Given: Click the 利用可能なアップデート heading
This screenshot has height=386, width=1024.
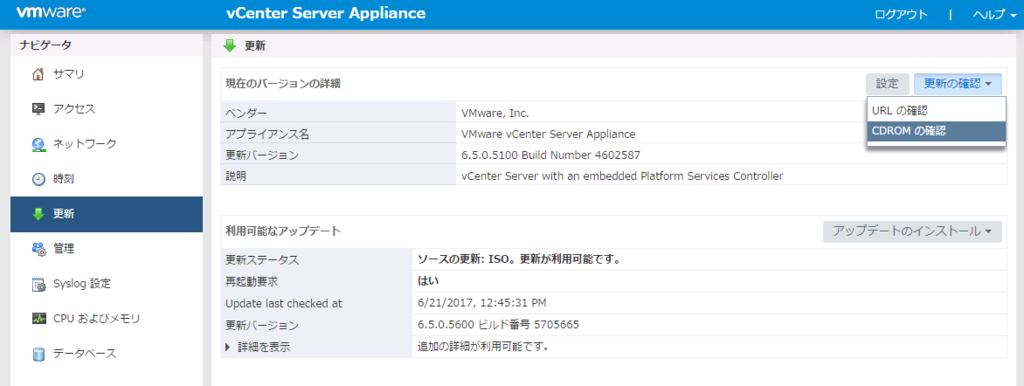Looking at the screenshot, I should (283, 231).
